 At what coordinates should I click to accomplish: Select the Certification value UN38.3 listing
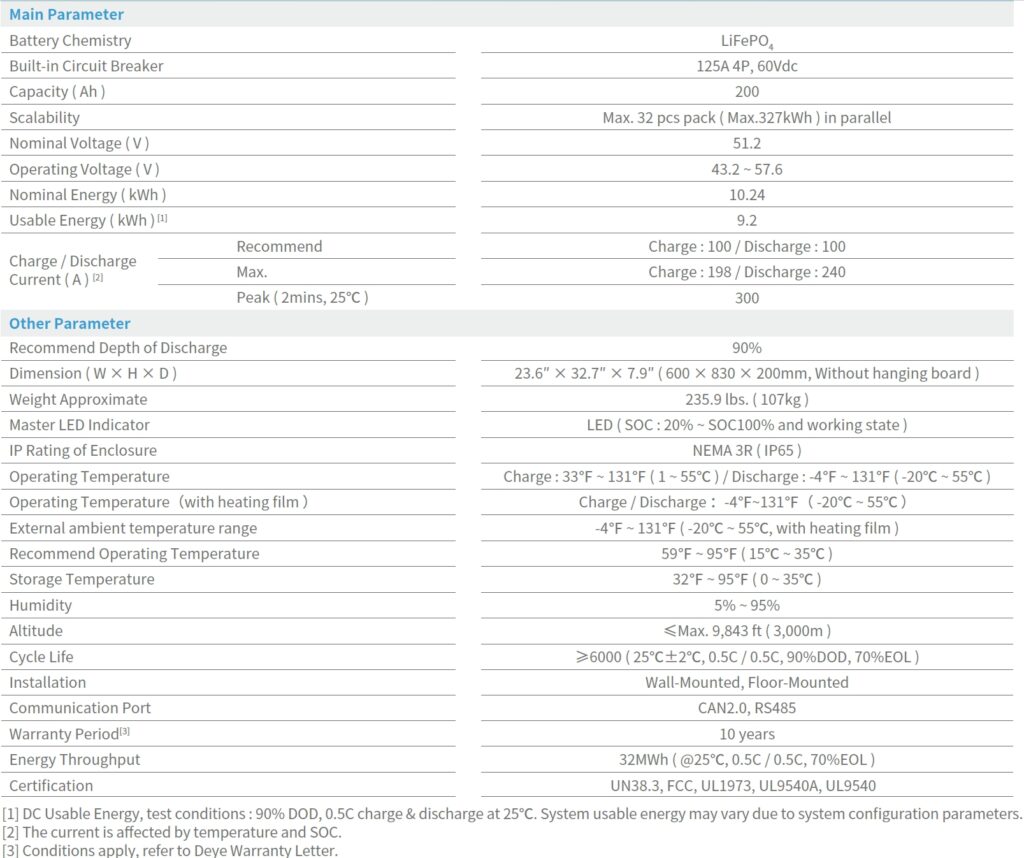[747, 785]
